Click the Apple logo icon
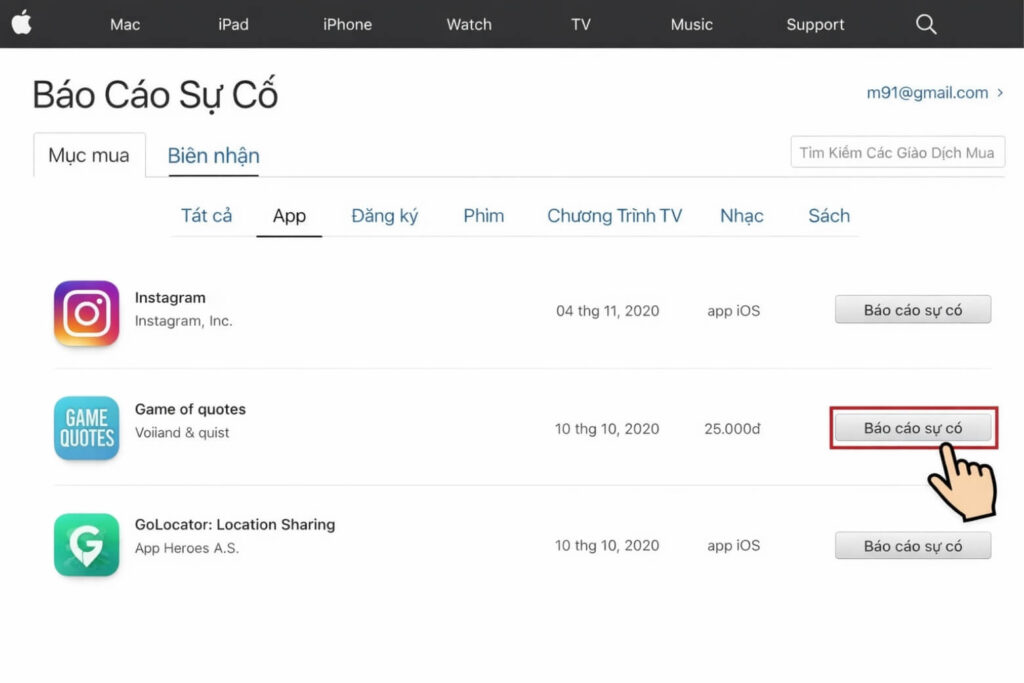 click(21, 23)
